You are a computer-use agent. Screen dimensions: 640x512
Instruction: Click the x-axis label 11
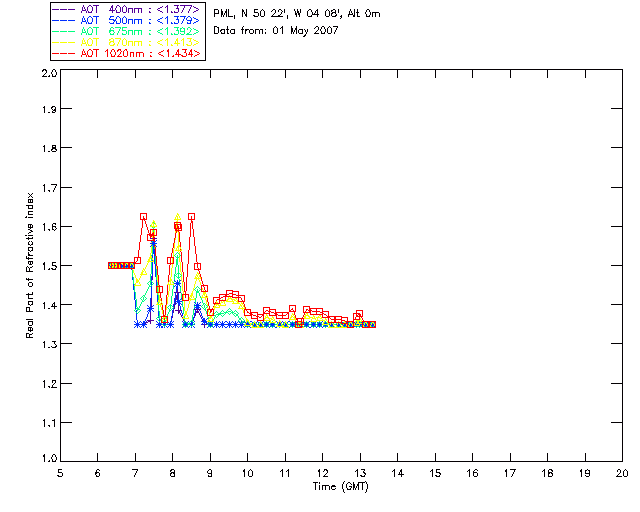[285, 473]
